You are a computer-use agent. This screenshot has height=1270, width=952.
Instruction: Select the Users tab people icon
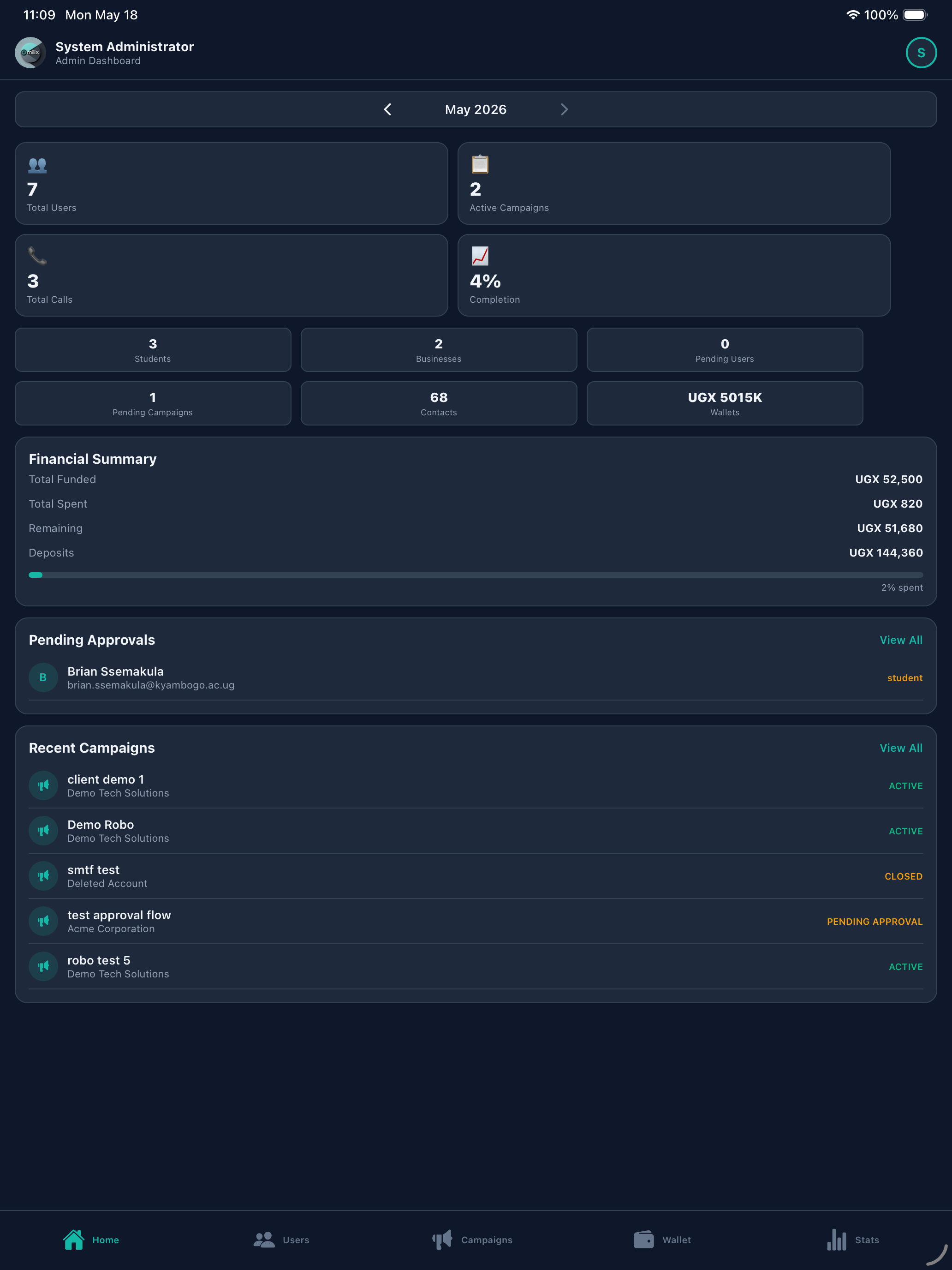(264, 1240)
